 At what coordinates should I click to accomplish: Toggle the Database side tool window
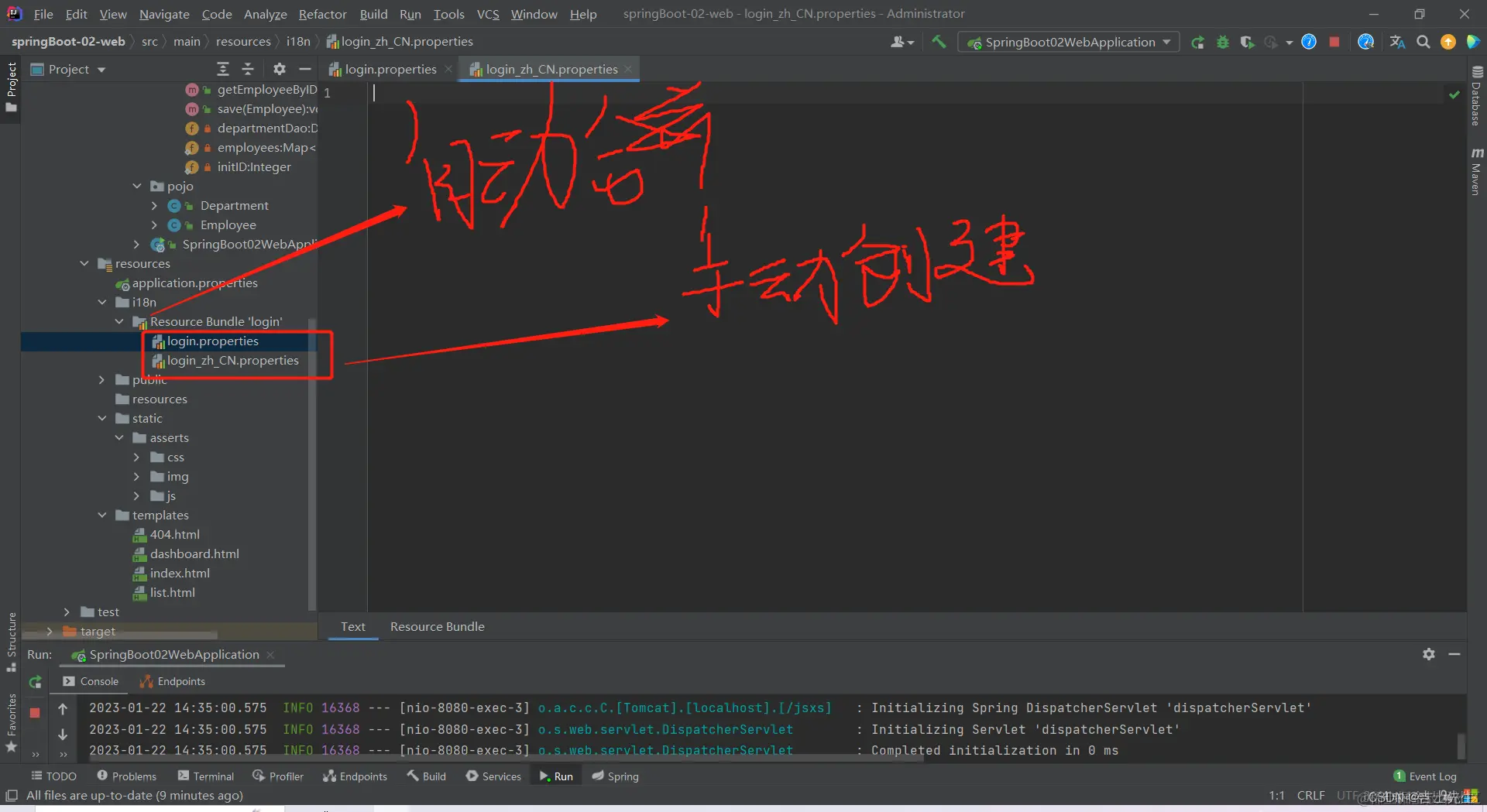click(1477, 95)
